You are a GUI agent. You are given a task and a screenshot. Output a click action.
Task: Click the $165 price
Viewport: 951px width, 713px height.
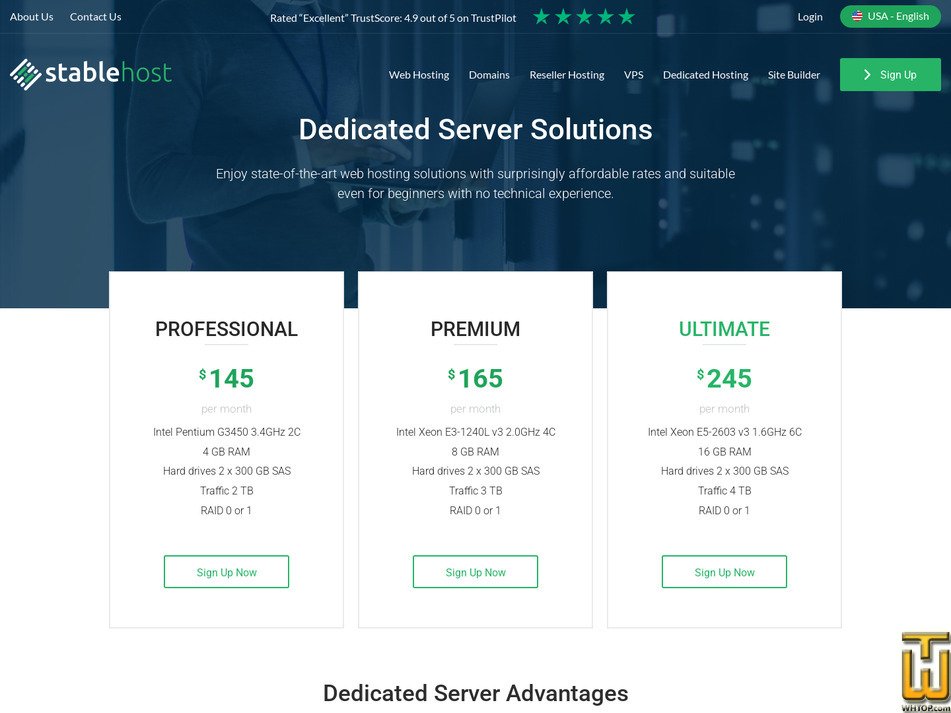[476, 378]
